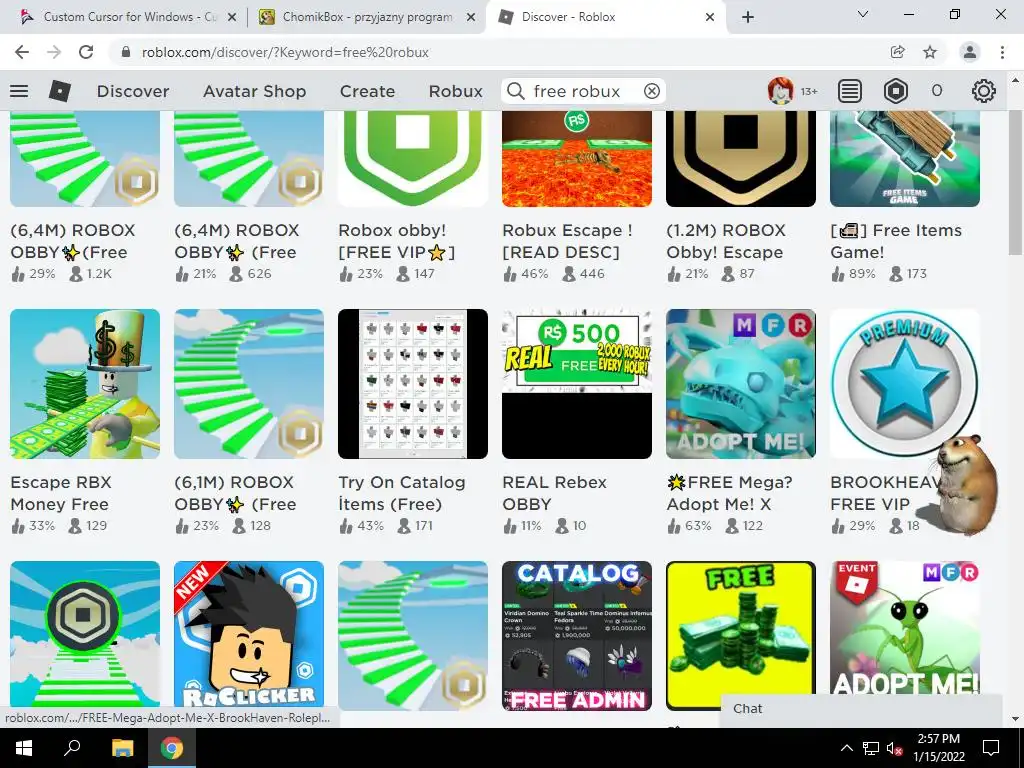Reload the current page

coord(86,52)
